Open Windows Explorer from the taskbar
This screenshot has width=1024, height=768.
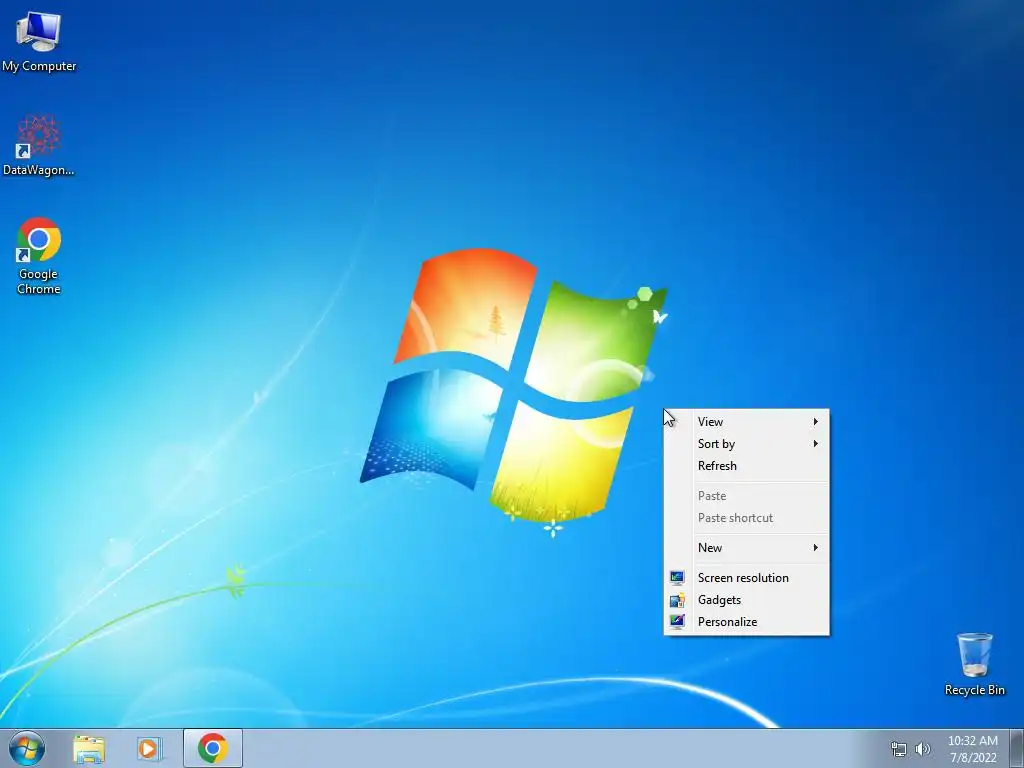89,749
